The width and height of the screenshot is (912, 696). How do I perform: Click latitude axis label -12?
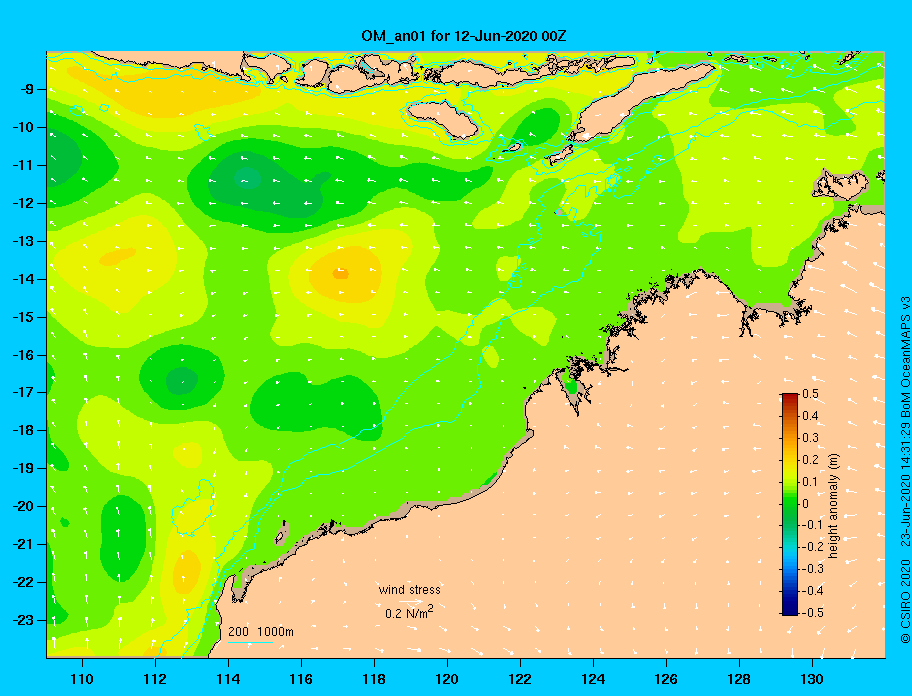click(26, 203)
